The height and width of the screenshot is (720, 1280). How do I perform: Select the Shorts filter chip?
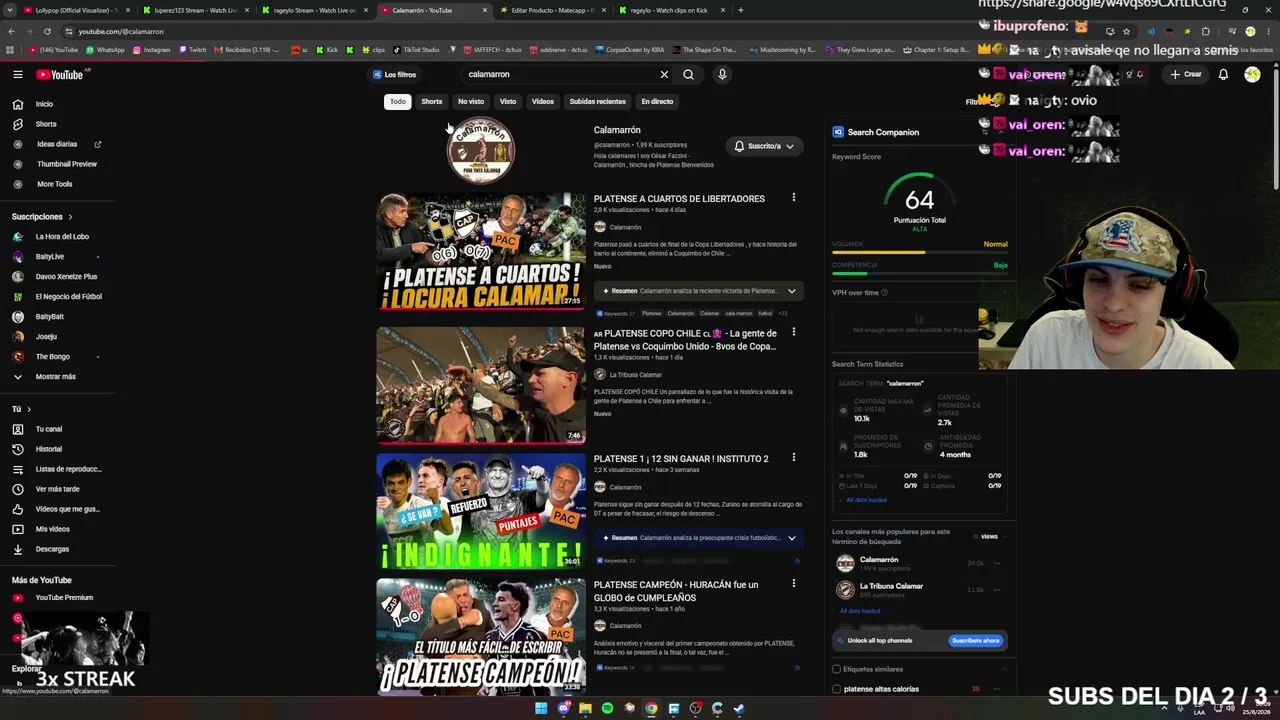pos(432,101)
